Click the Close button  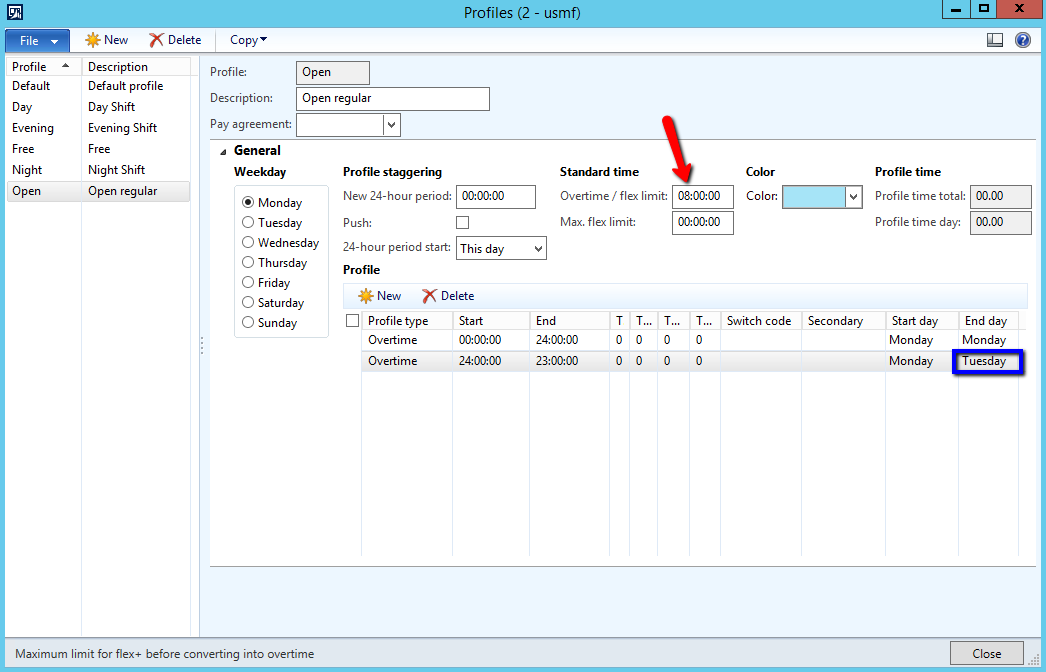[986, 653]
